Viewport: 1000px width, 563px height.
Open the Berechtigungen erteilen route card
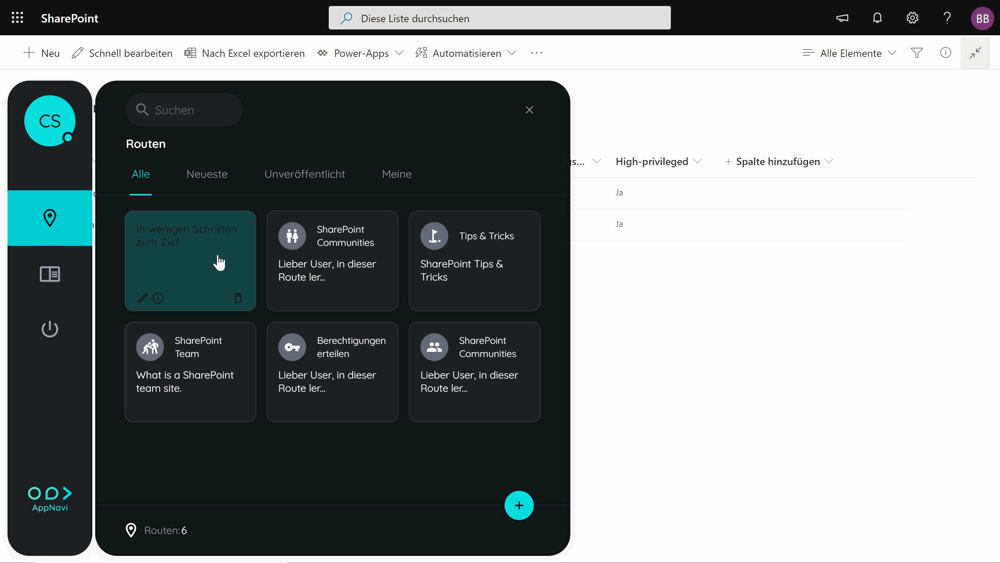click(x=332, y=372)
